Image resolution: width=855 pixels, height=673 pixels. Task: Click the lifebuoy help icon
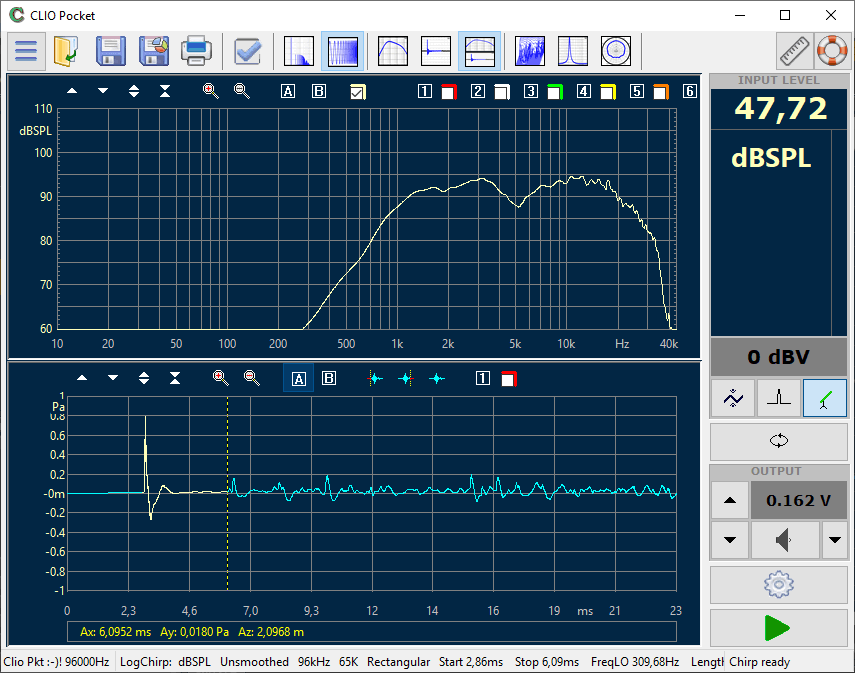(x=831, y=51)
